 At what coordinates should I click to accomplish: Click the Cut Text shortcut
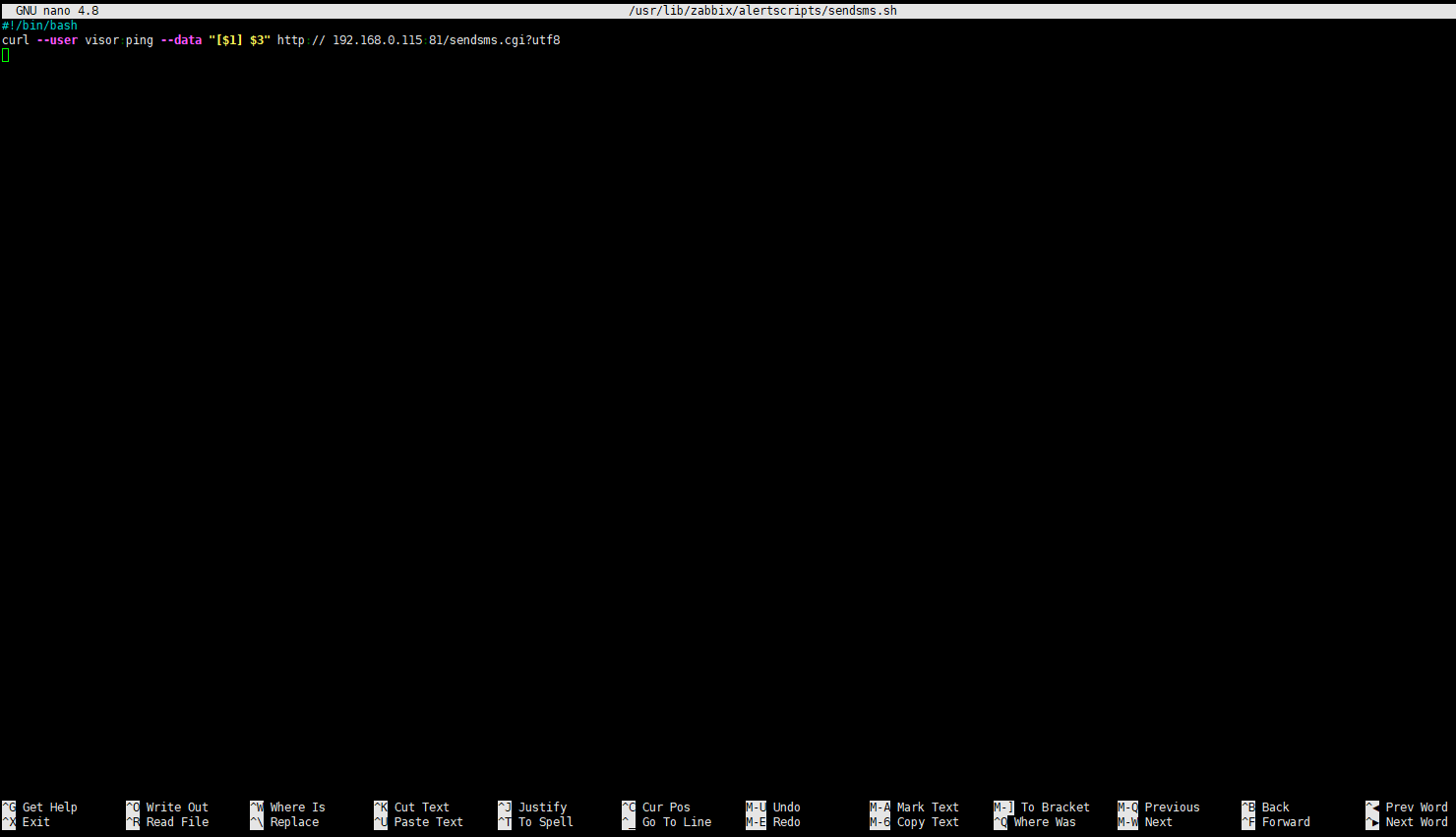pos(421,807)
